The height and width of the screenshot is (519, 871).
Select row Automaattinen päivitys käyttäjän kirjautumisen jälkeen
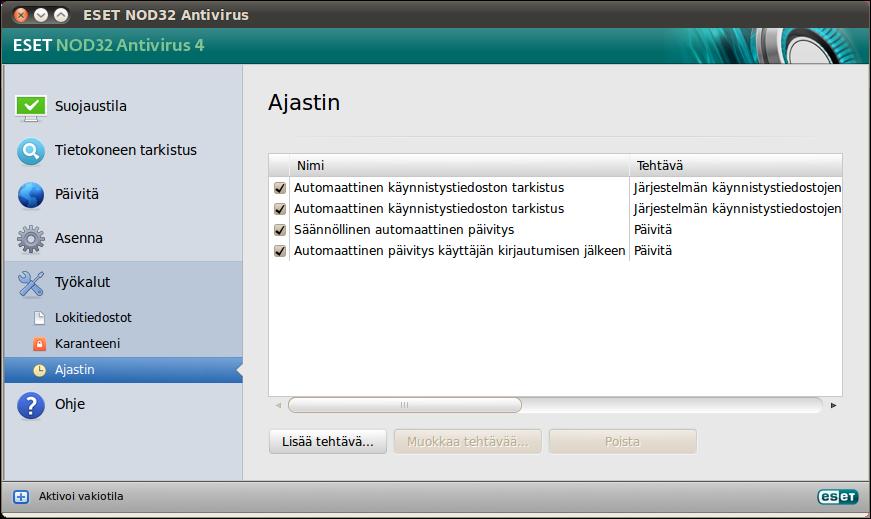coord(555,251)
